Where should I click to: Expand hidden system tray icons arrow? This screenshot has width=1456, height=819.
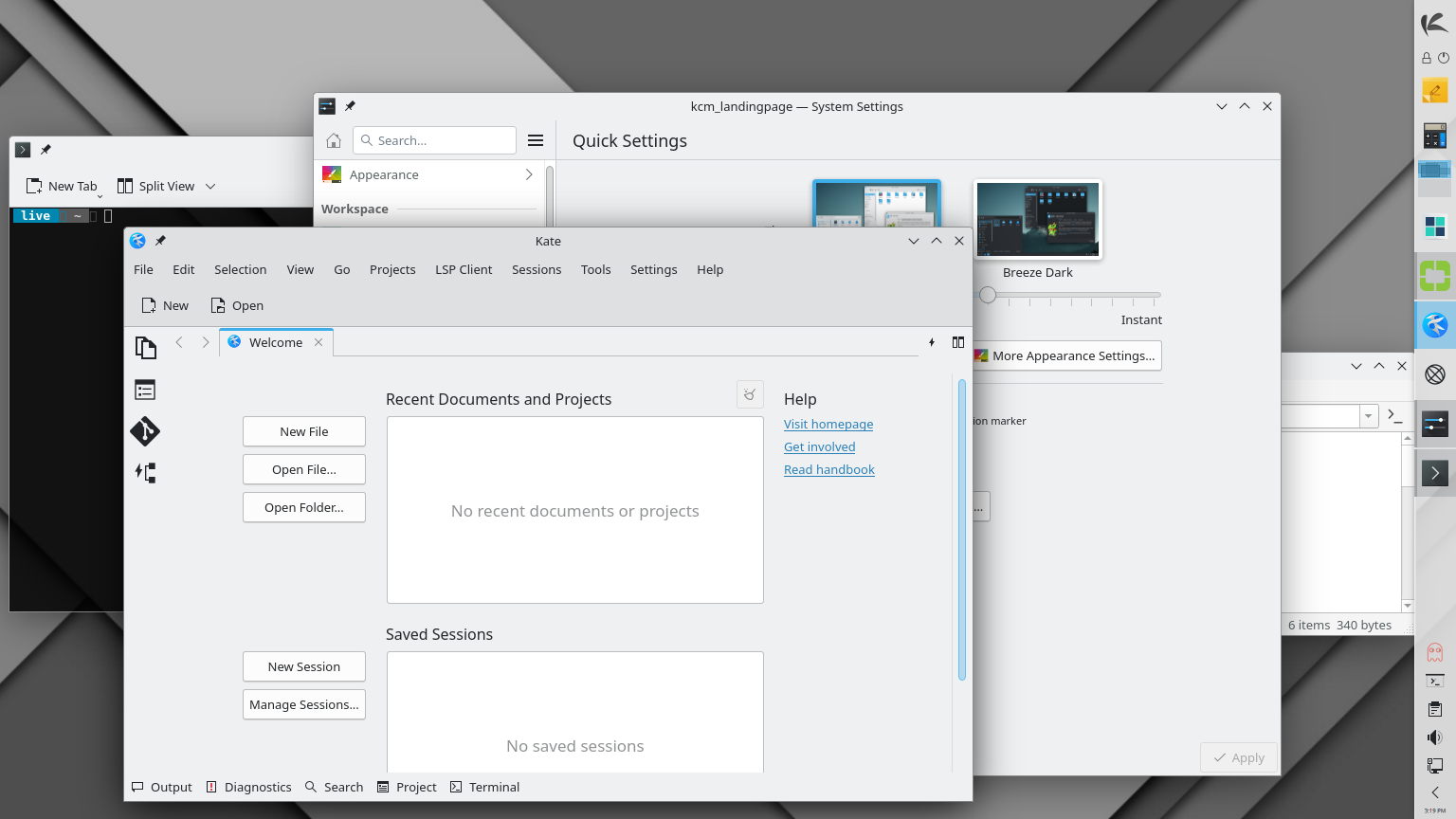point(1435,792)
